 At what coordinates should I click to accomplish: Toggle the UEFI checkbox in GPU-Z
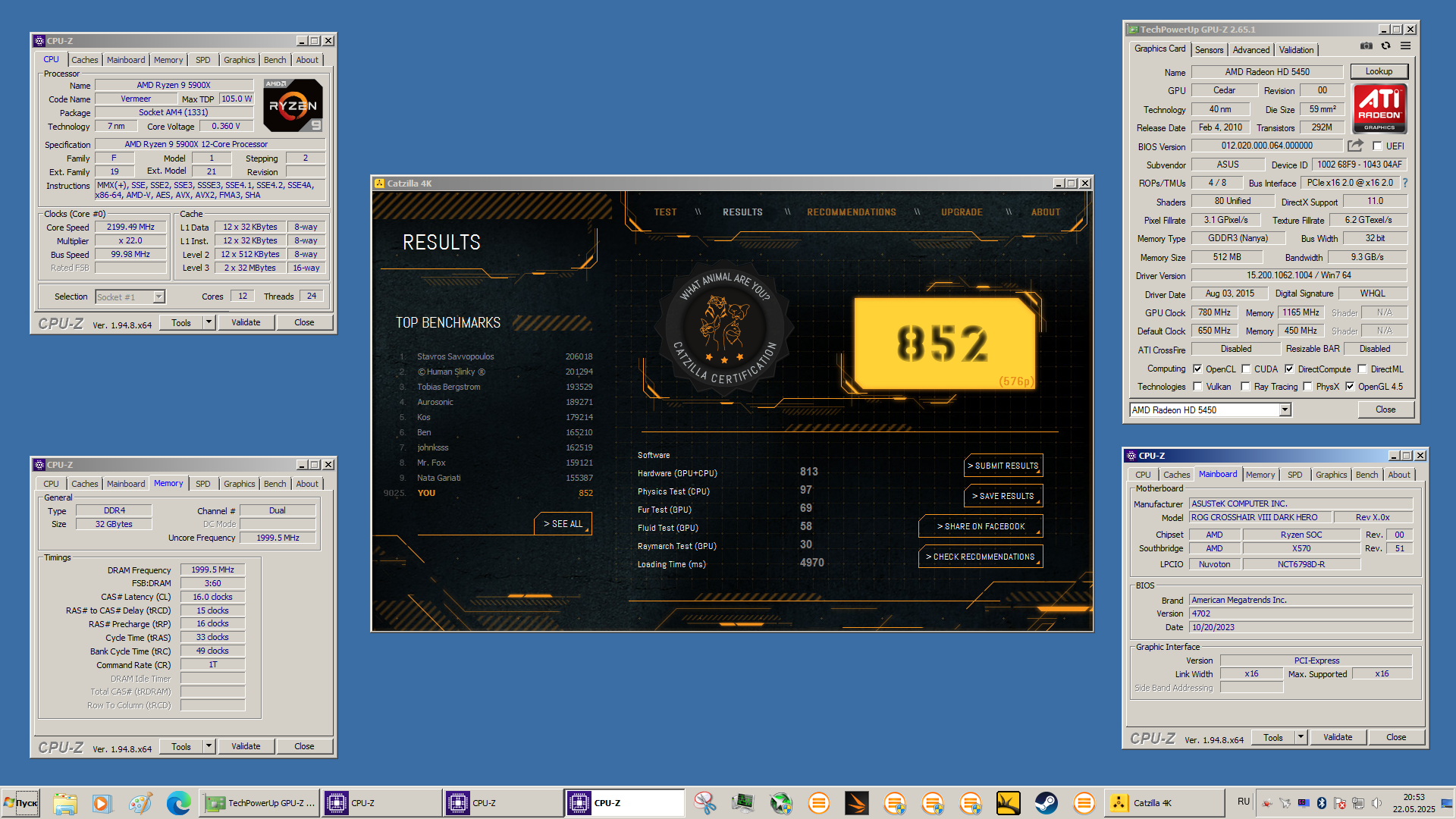coord(1377,146)
